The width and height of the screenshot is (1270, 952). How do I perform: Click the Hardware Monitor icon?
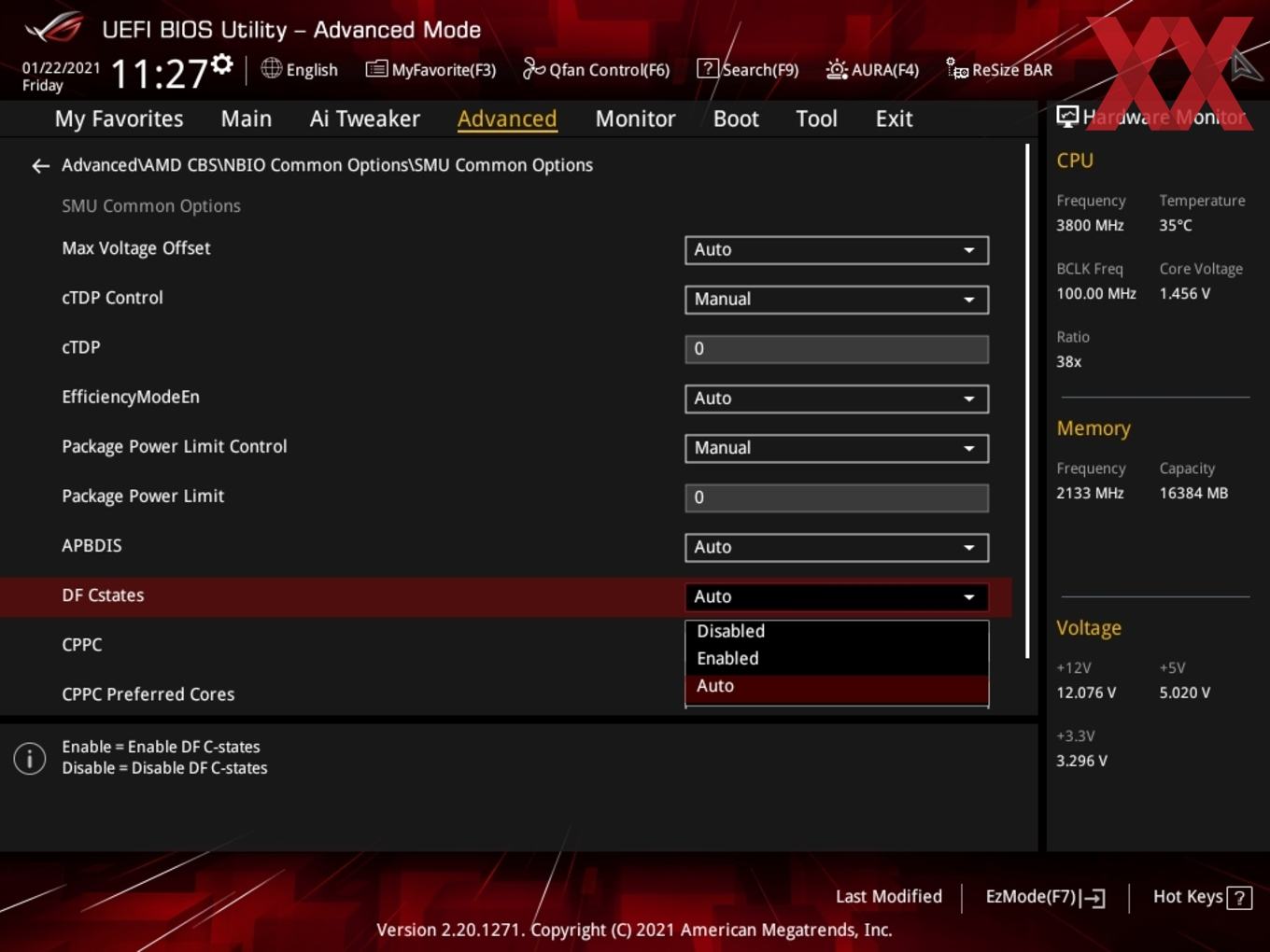1067,117
